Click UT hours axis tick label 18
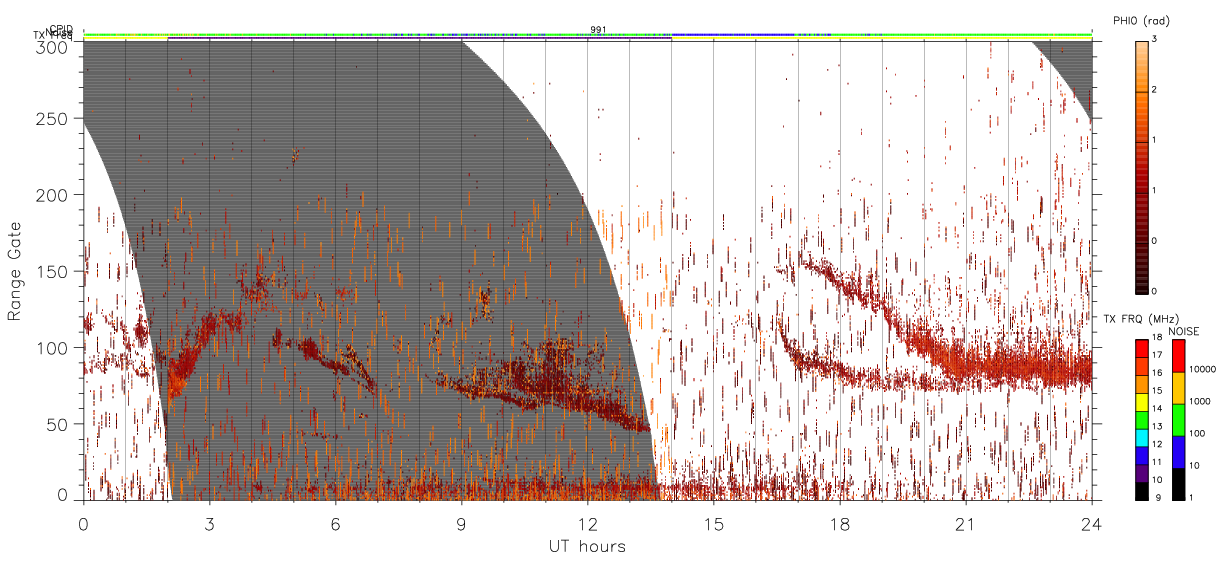The image size is (1228, 567). tap(839, 523)
